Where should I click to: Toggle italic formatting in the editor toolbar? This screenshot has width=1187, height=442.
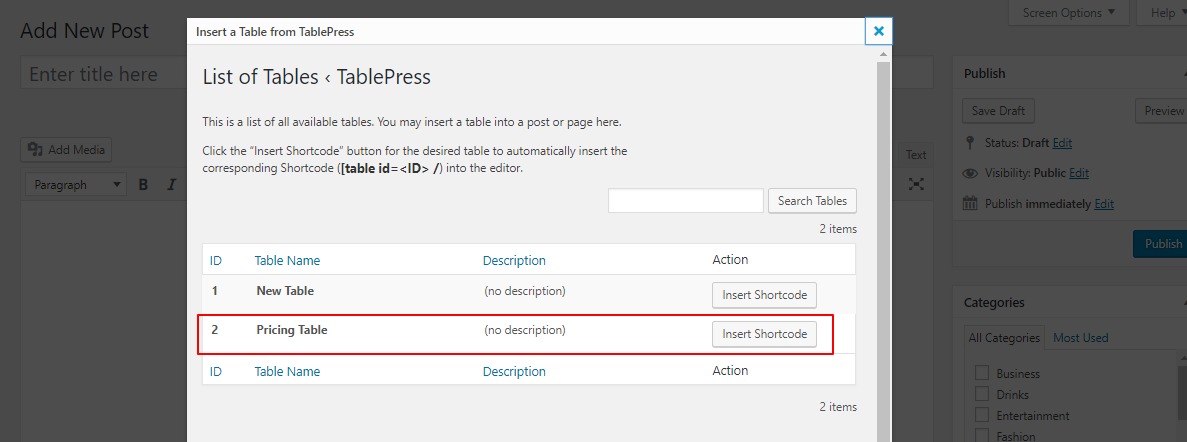click(x=171, y=185)
